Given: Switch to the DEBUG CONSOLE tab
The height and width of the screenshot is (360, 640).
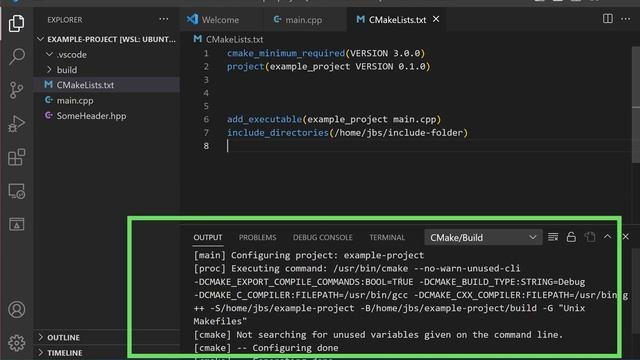Looking at the screenshot, I should point(322,238).
